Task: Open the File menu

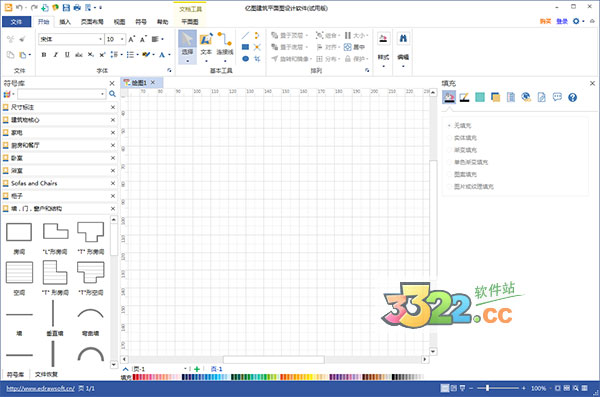Action: pyautogui.click(x=16, y=22)
